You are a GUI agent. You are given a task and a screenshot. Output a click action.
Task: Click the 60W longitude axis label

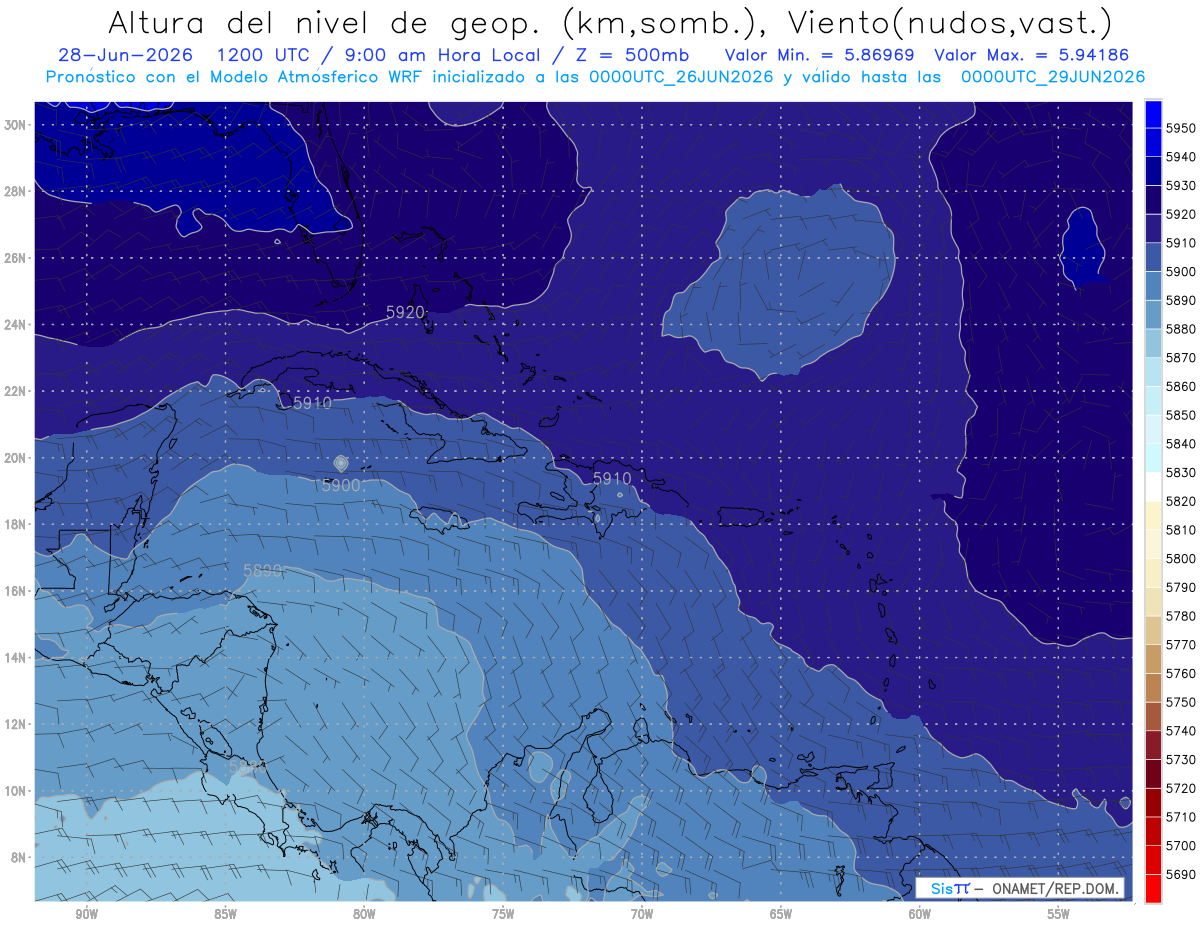920,915
